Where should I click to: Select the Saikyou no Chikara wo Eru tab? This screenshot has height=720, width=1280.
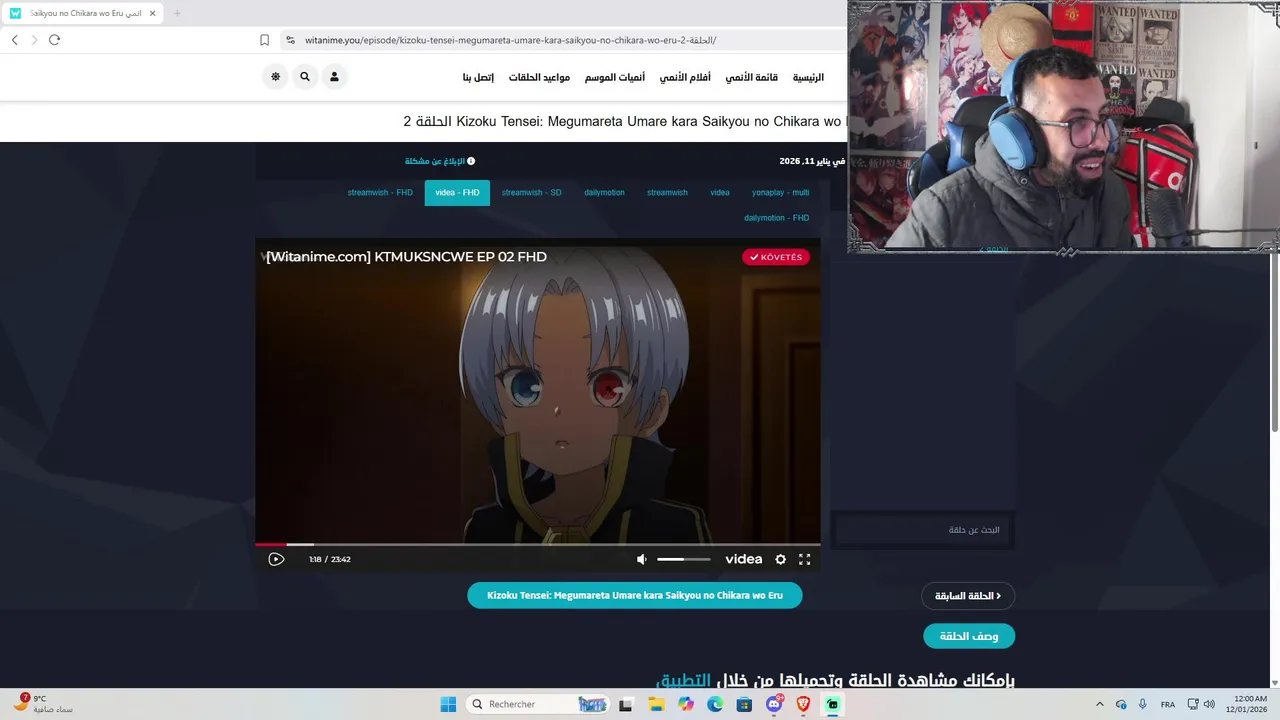coord(82,13)
